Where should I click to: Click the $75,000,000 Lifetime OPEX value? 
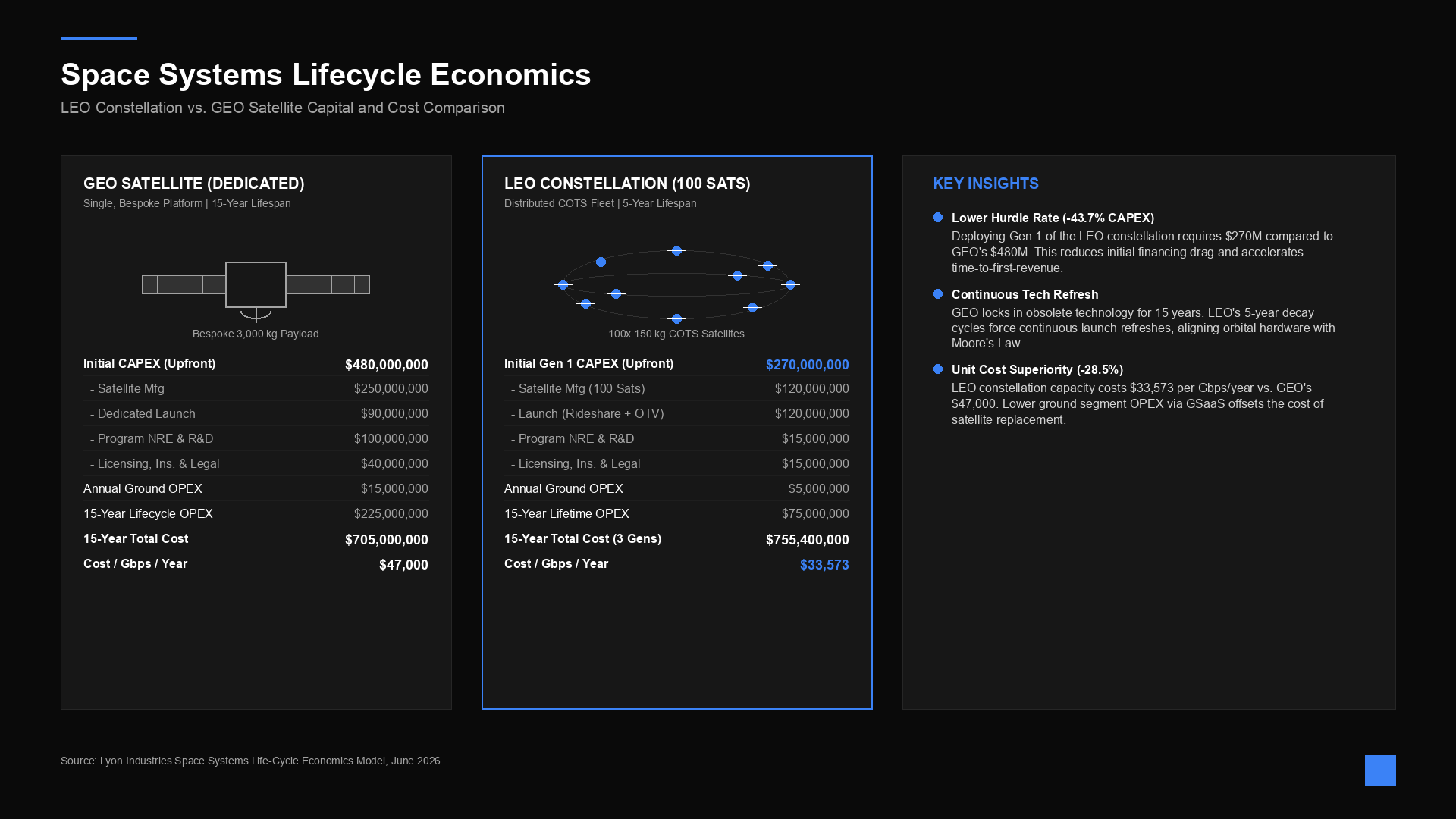815,513
